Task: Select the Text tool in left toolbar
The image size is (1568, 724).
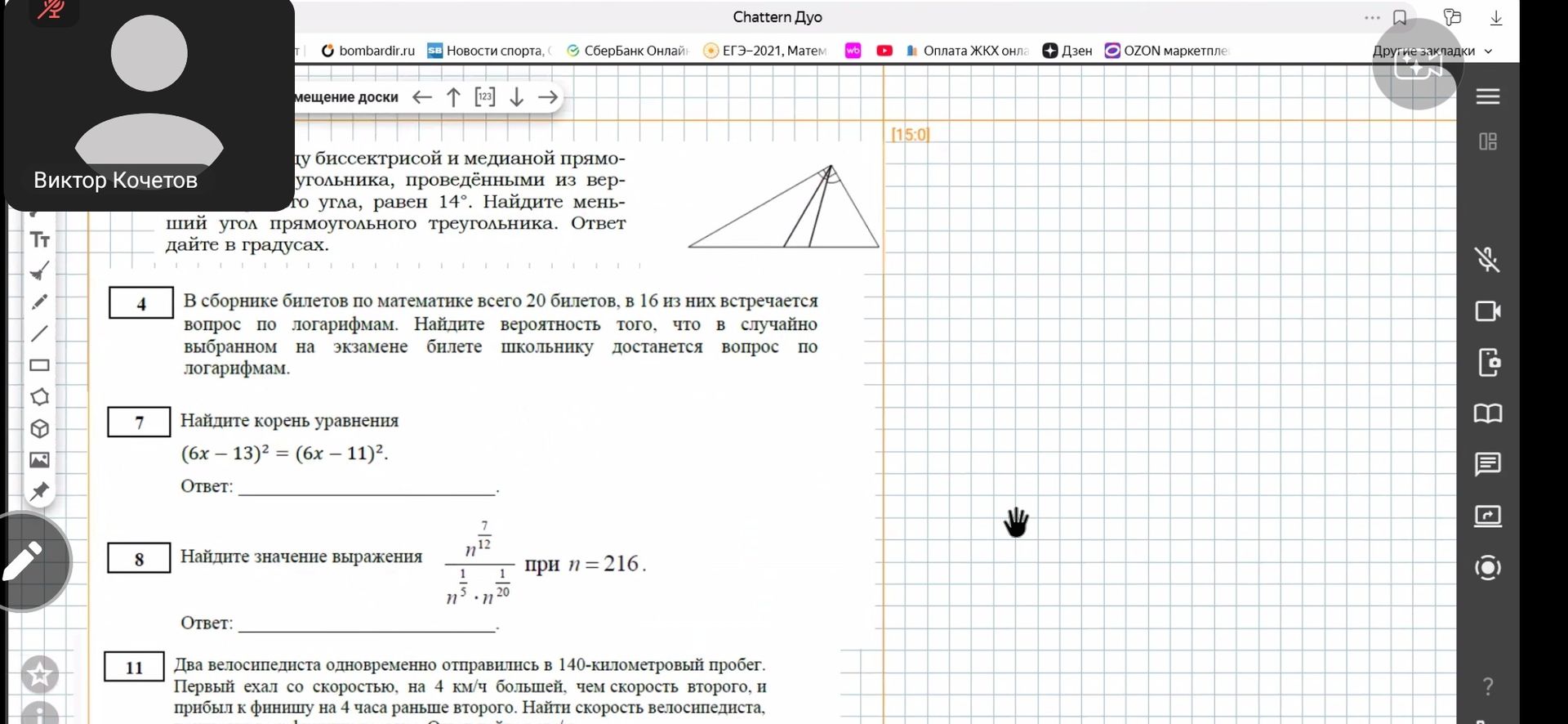Action: tap(40, 239)
